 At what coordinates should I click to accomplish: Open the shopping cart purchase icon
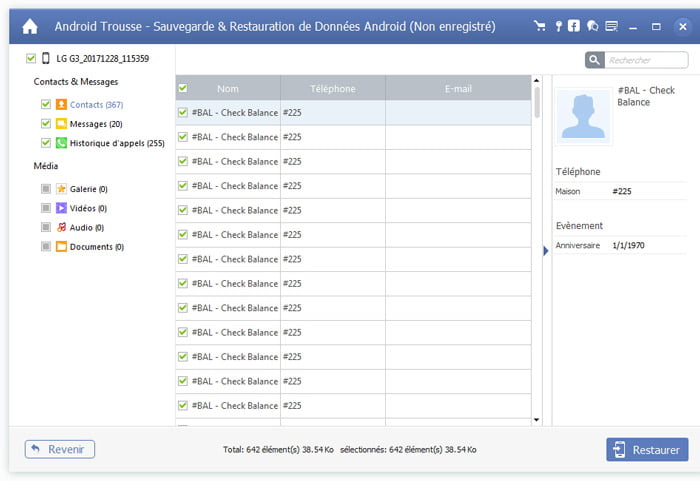point(541,26)
